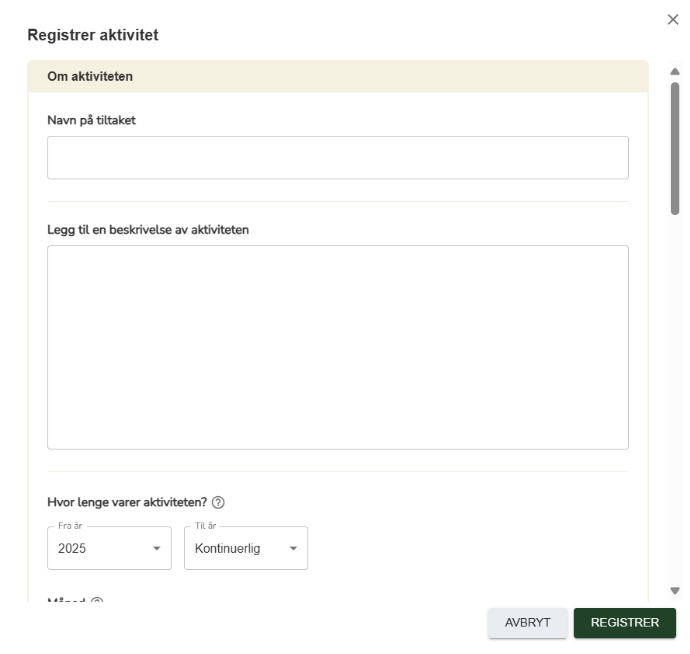
Task: Click the Fra år dropdown arrow
Action: 156,548
